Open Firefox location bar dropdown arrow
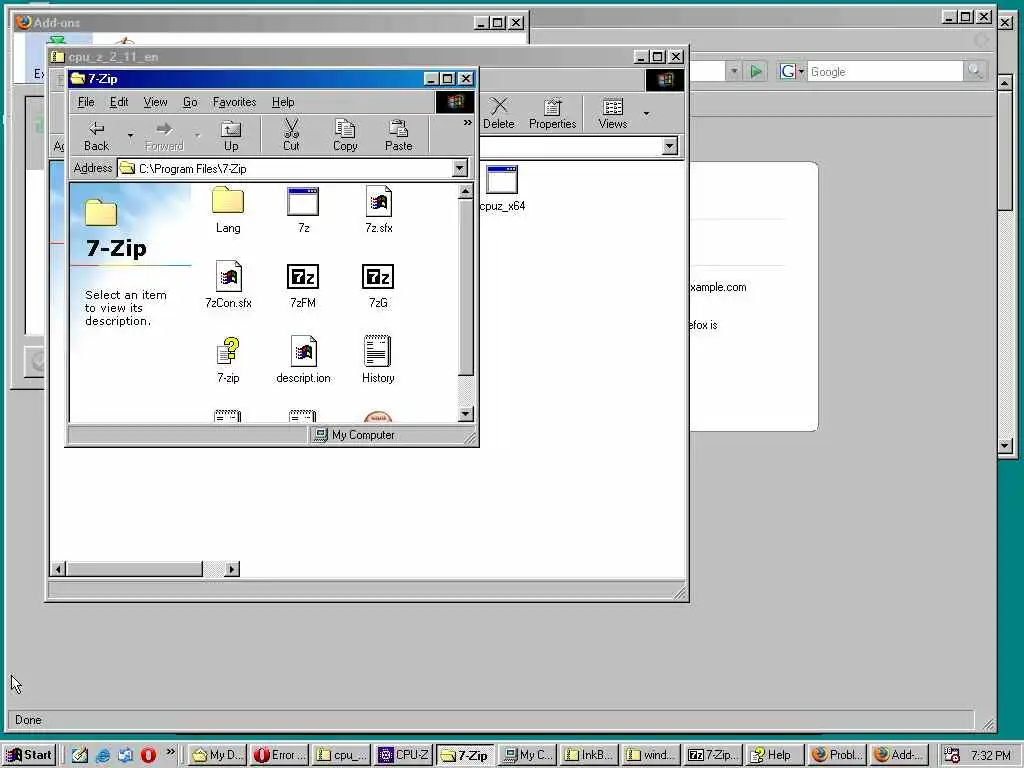Screen dimensions: 1024x768 coord(734,71)
